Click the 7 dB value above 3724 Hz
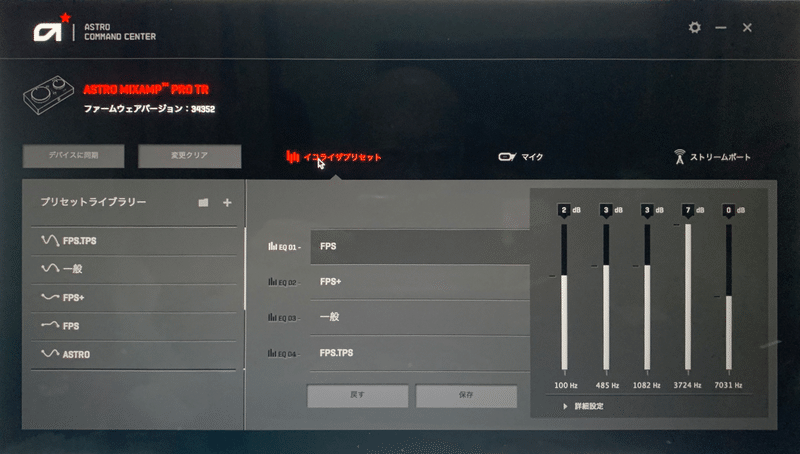Viewport: 800px width, 454px height. click(x=688, y=210)
